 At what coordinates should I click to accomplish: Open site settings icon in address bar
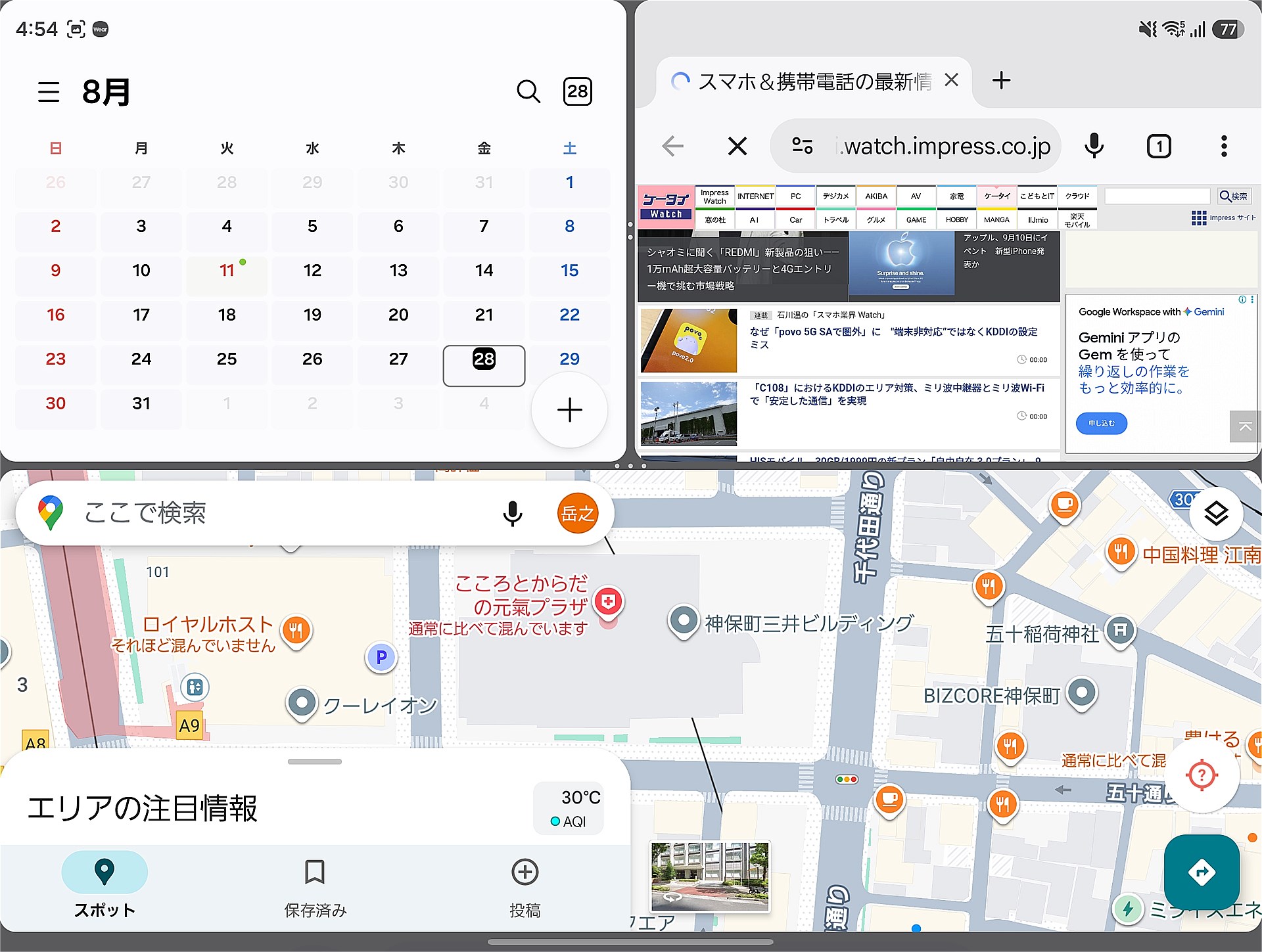click(x=802, y=145)
